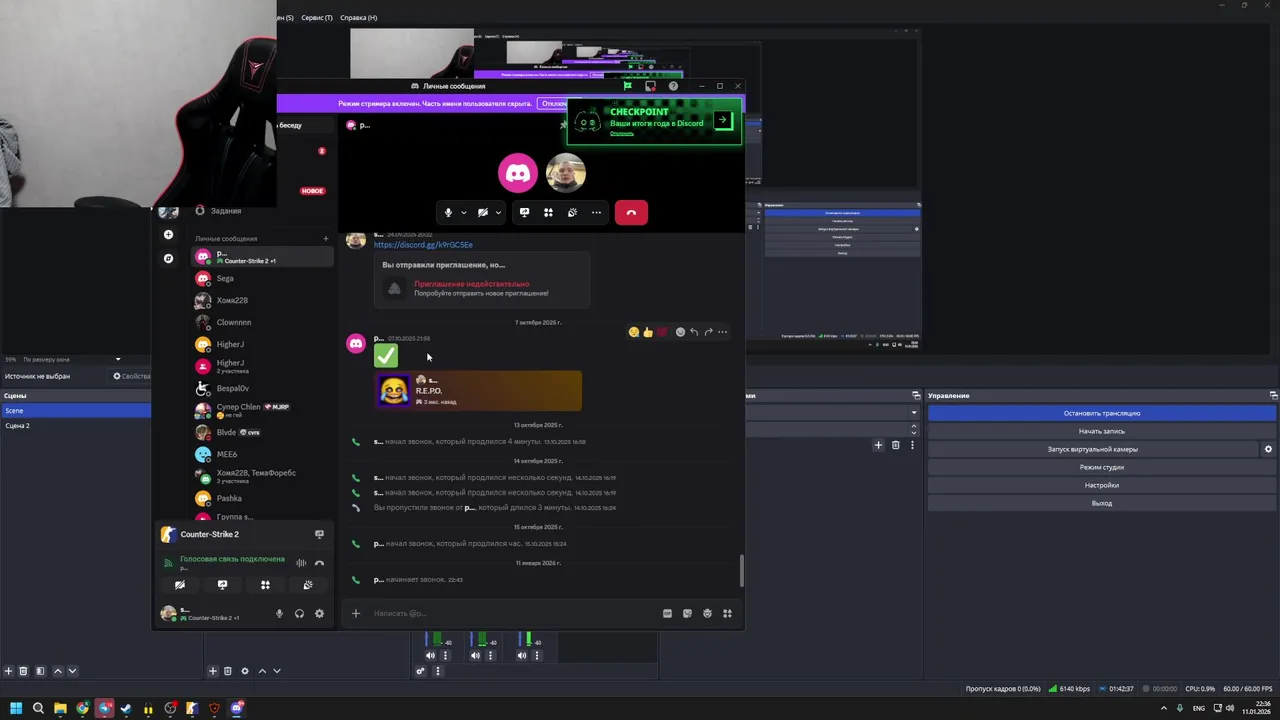Click Запуск виртуальной камеры in OBS
The width and height of the screenshot is (1280, 720).
click(x=1093, y=449)
